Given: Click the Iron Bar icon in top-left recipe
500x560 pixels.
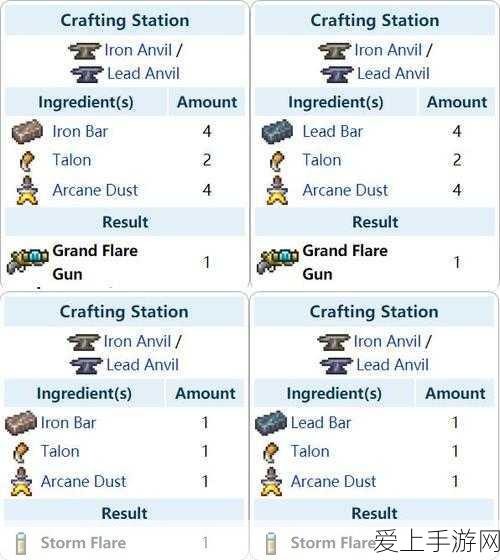Looking at the screenshot, I should pos(27,131).
